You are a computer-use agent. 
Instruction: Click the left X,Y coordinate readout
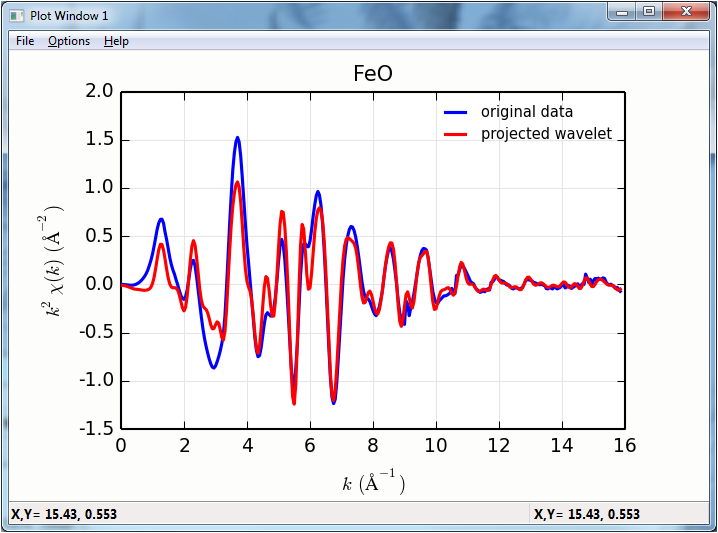point(64,514)
